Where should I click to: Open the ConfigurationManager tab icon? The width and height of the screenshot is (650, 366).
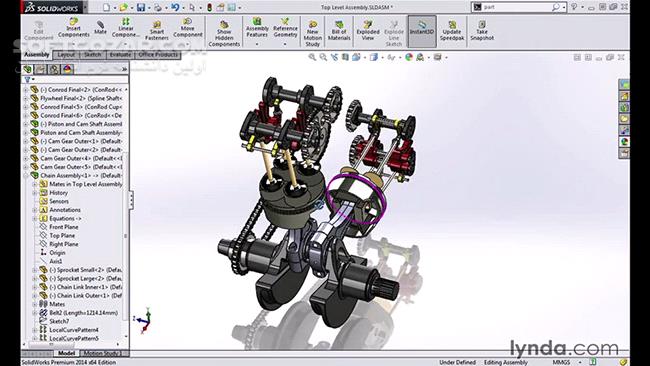[x=54, y=69]
